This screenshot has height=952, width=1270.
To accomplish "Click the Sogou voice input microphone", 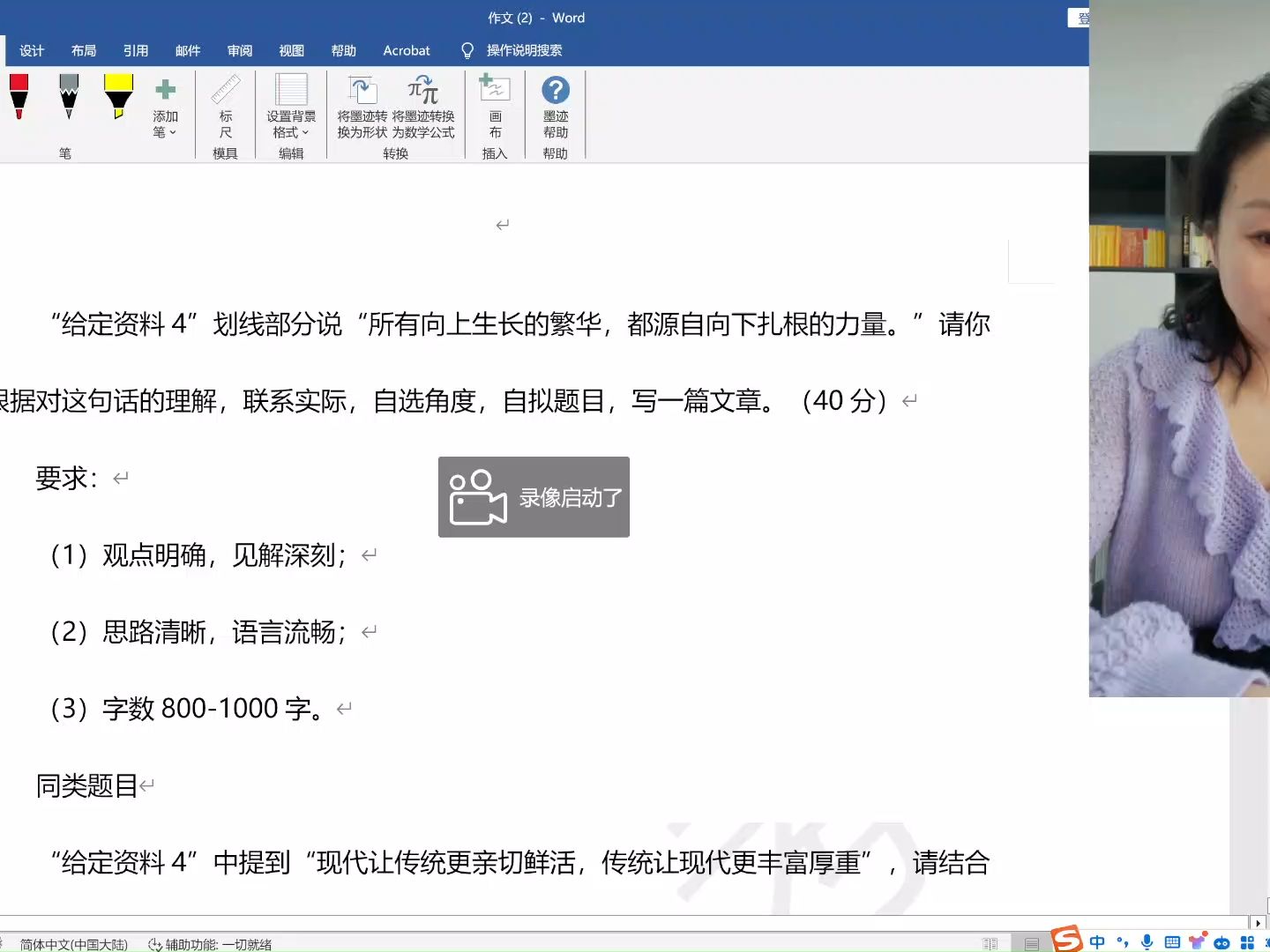I will 1147,942.
